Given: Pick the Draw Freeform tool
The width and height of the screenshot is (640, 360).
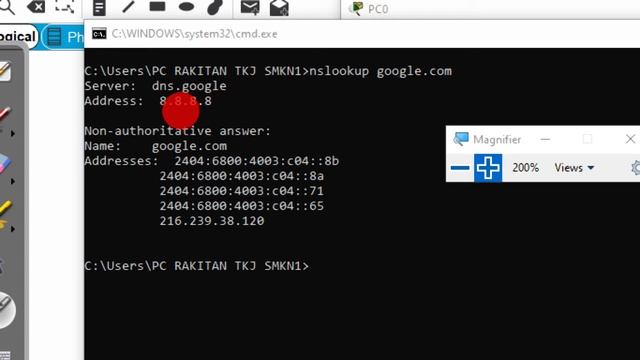Looking at the screenshot, I should (215, 7).
